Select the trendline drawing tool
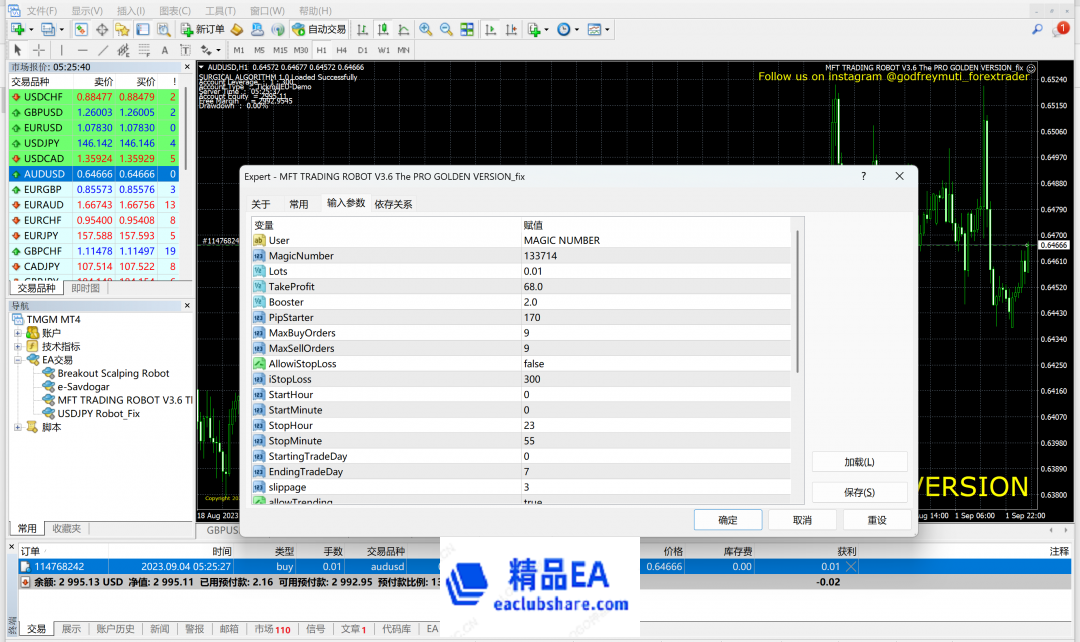The image size is (1080, 642). (x=103, y=50)
